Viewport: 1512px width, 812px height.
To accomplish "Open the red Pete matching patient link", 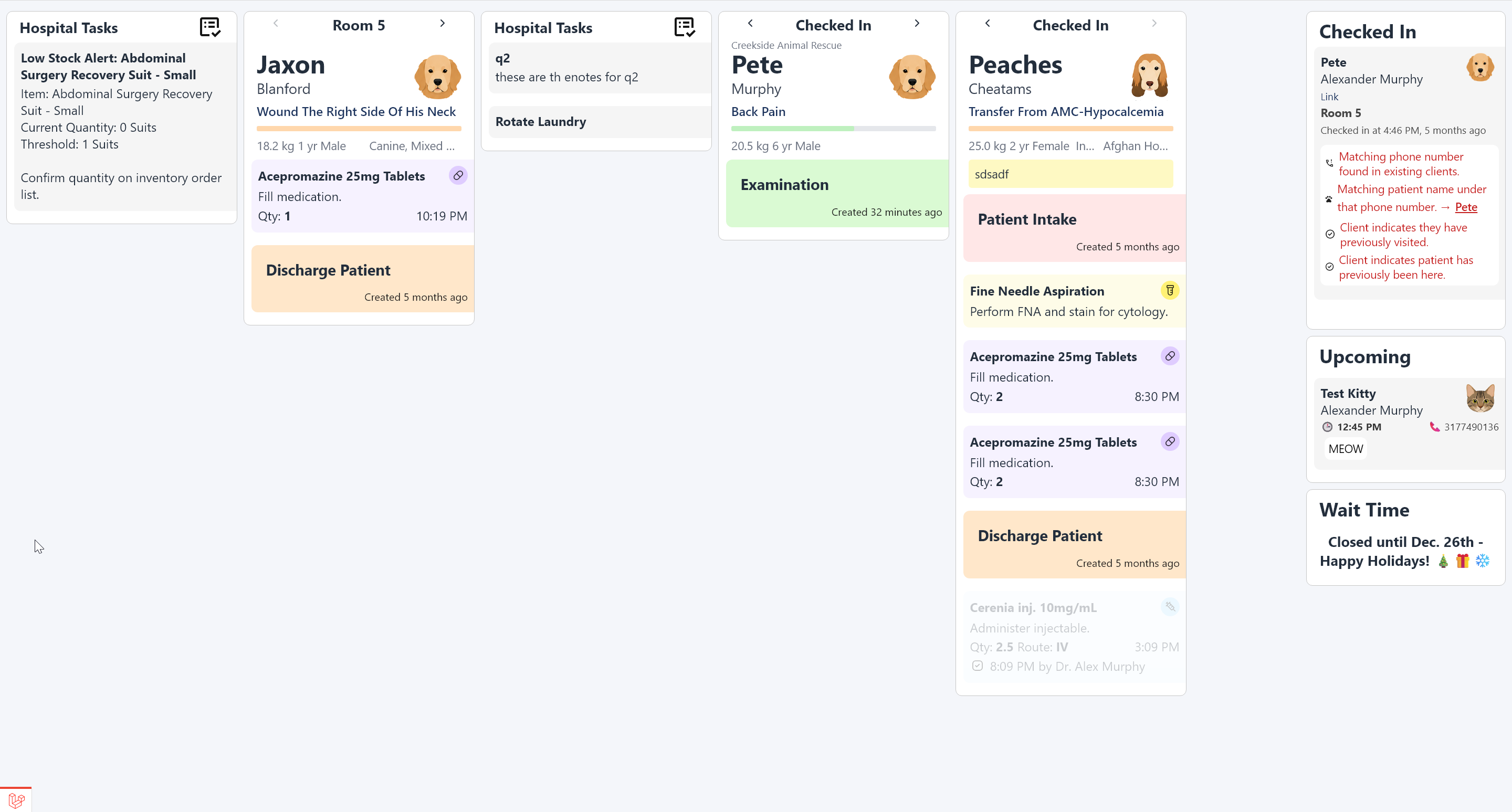I will [x=1466, y=207].
